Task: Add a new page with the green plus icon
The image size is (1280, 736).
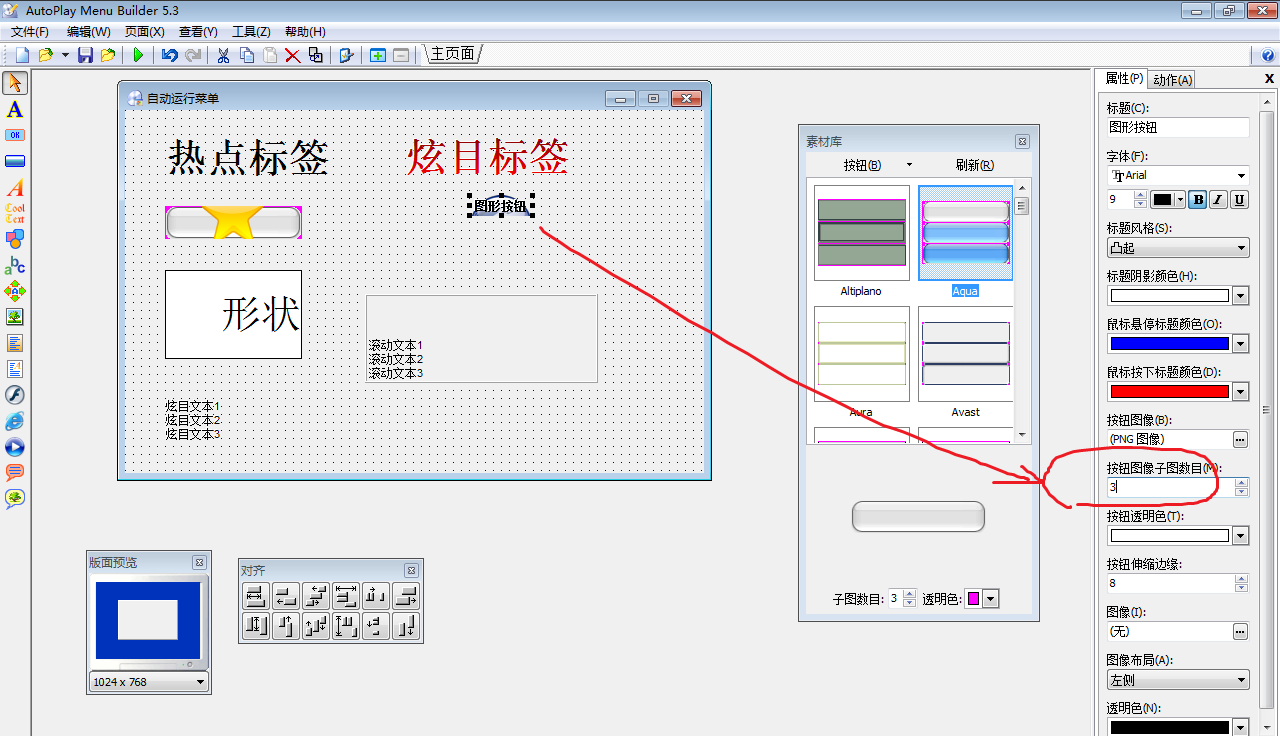Action: pyautogui.click(x=378, y=55)
